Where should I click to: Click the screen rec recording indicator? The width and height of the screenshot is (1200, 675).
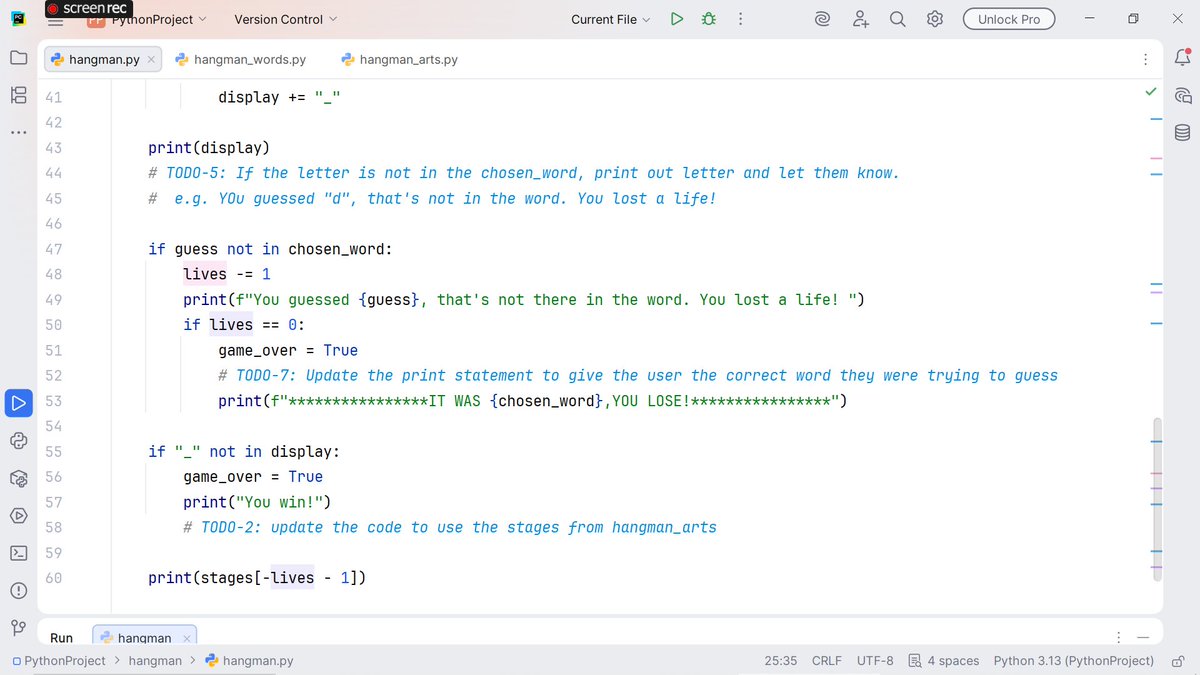(x=89, y=8)
